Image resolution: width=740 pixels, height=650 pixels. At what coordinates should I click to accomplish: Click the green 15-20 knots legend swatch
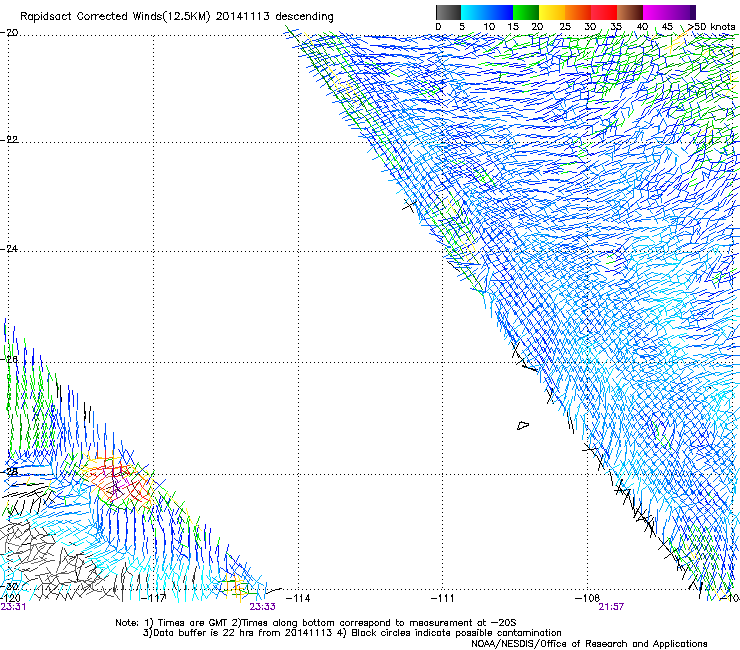pos(526,12)
